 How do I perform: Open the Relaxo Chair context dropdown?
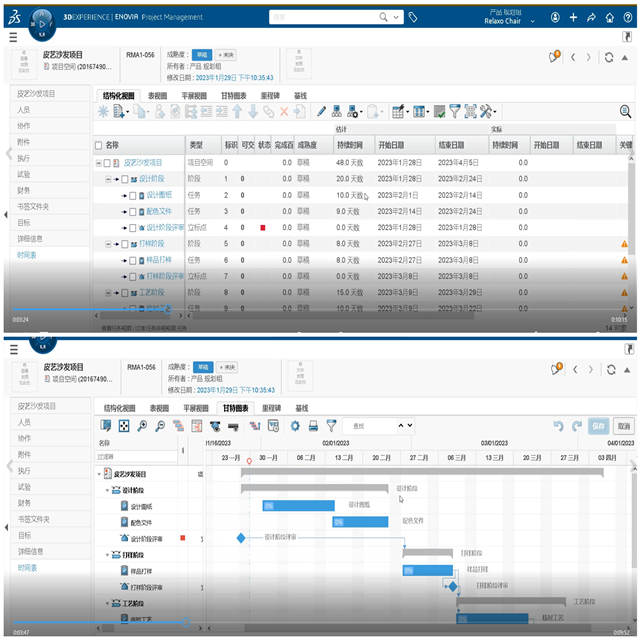click(532, 21)
